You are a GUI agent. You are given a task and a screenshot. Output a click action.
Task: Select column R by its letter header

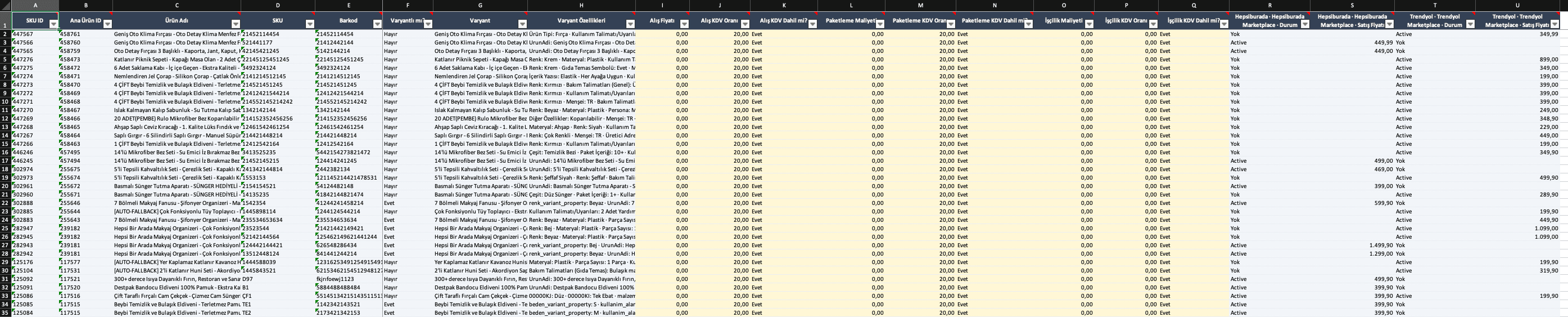(x=1269, y=6)
